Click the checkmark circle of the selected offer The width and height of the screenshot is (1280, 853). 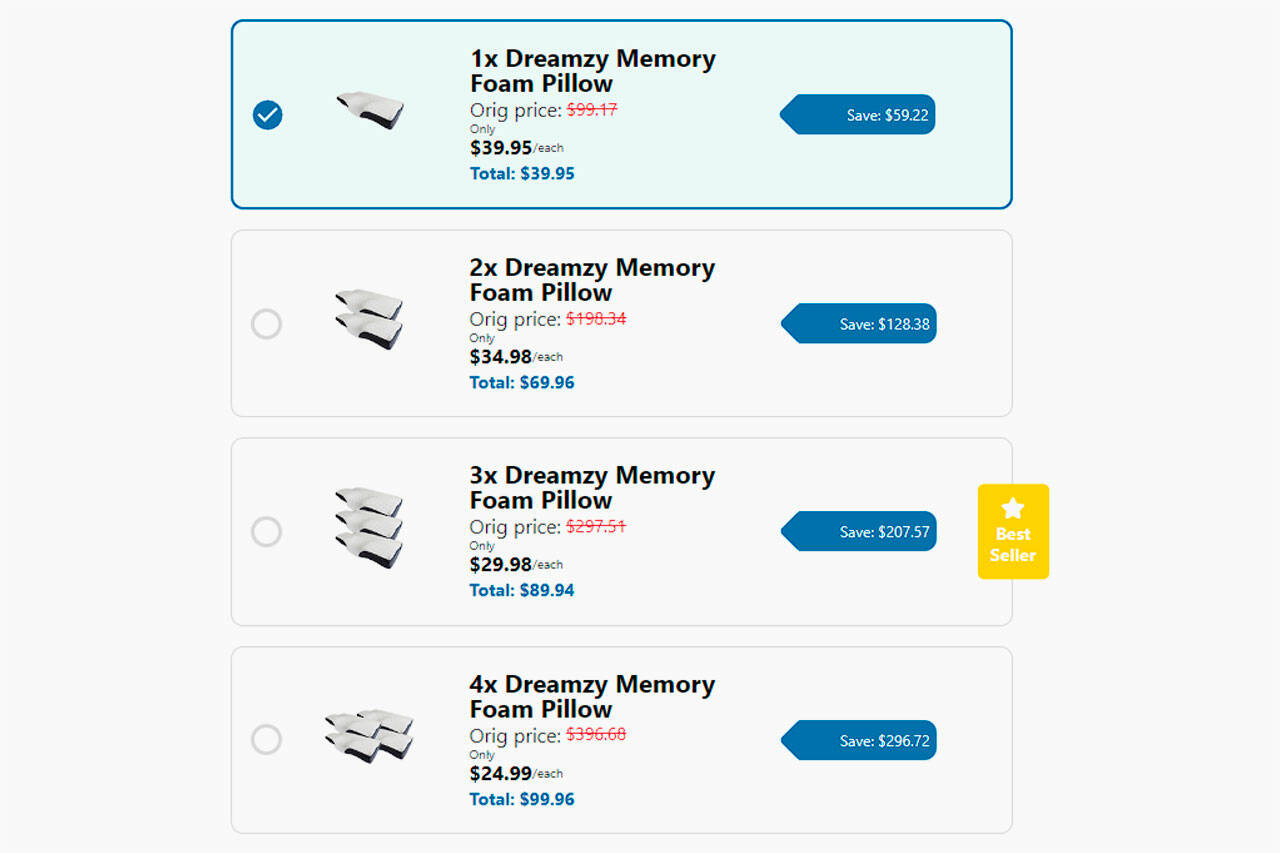click(267, 114)
